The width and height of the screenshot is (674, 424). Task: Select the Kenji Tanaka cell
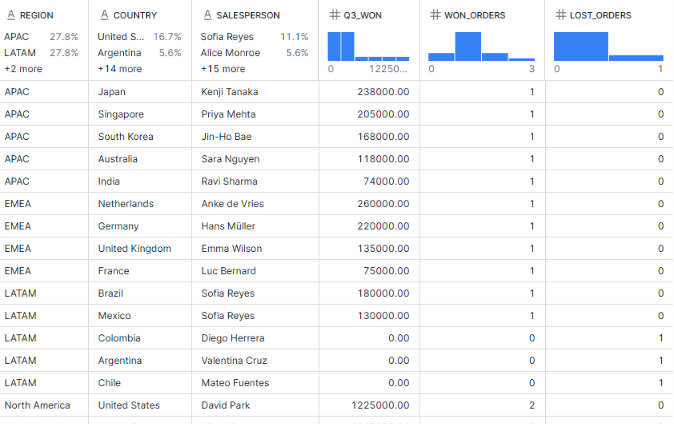coord(230,92)
